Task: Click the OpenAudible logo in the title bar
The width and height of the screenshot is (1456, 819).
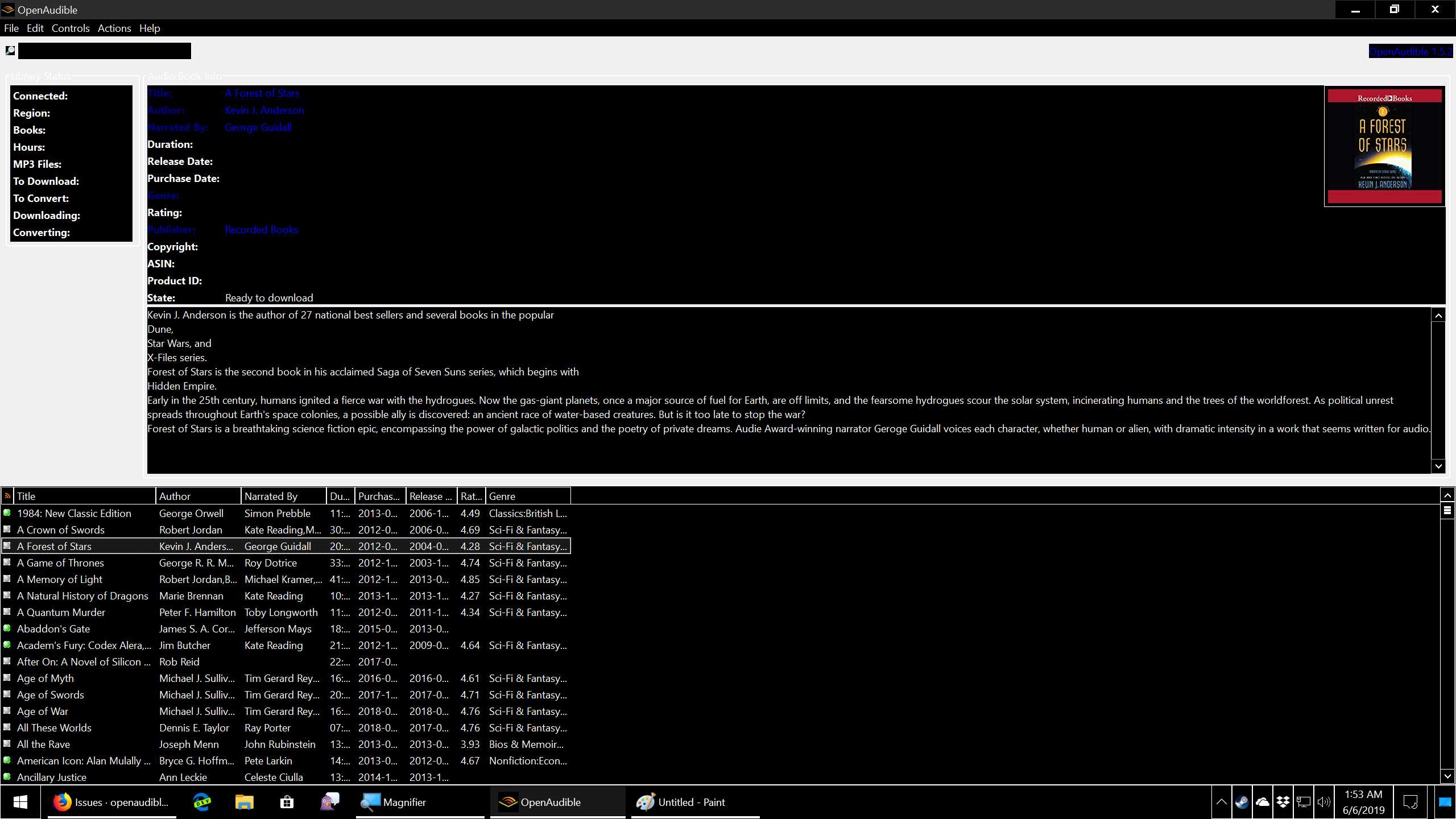Action: coord(7,9)
